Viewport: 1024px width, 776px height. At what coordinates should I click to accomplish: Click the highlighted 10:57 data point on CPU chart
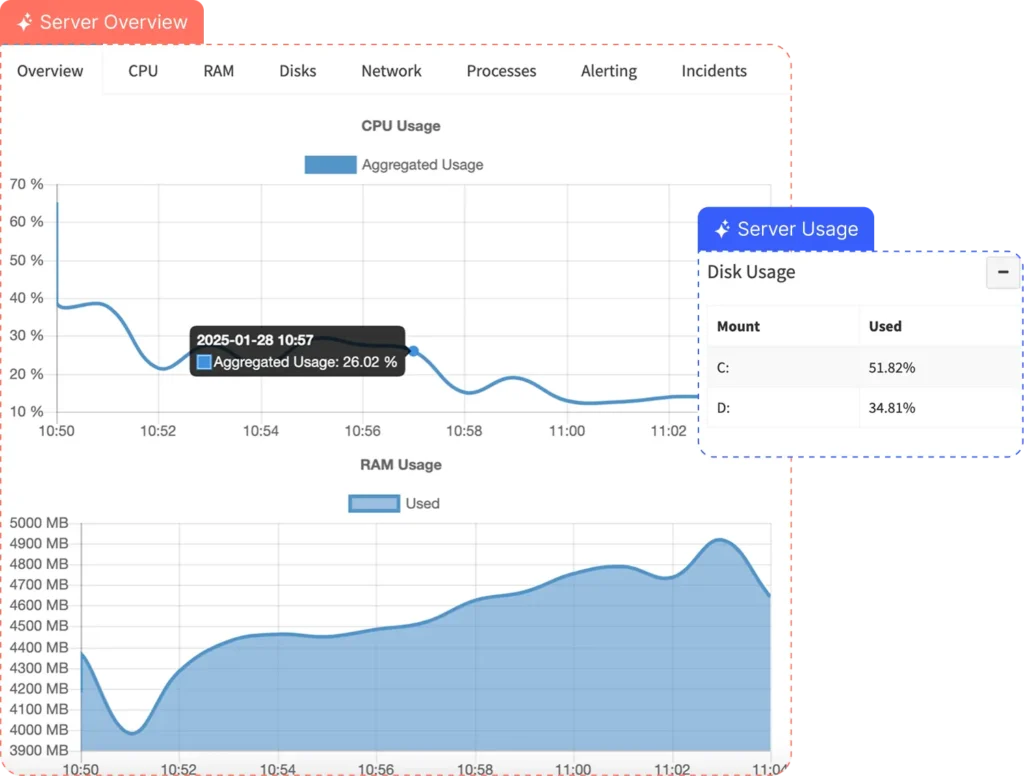pyautogui.click(x=414, y=351)
